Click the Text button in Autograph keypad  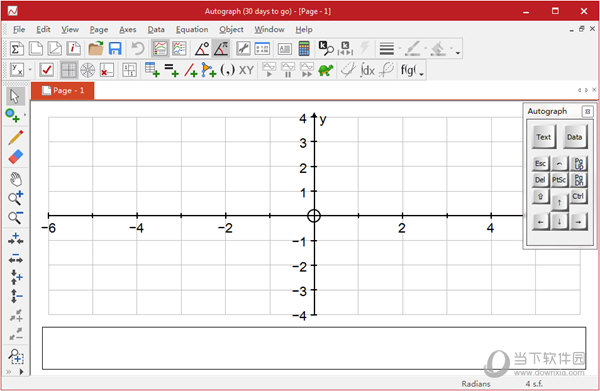coord(543,137)
